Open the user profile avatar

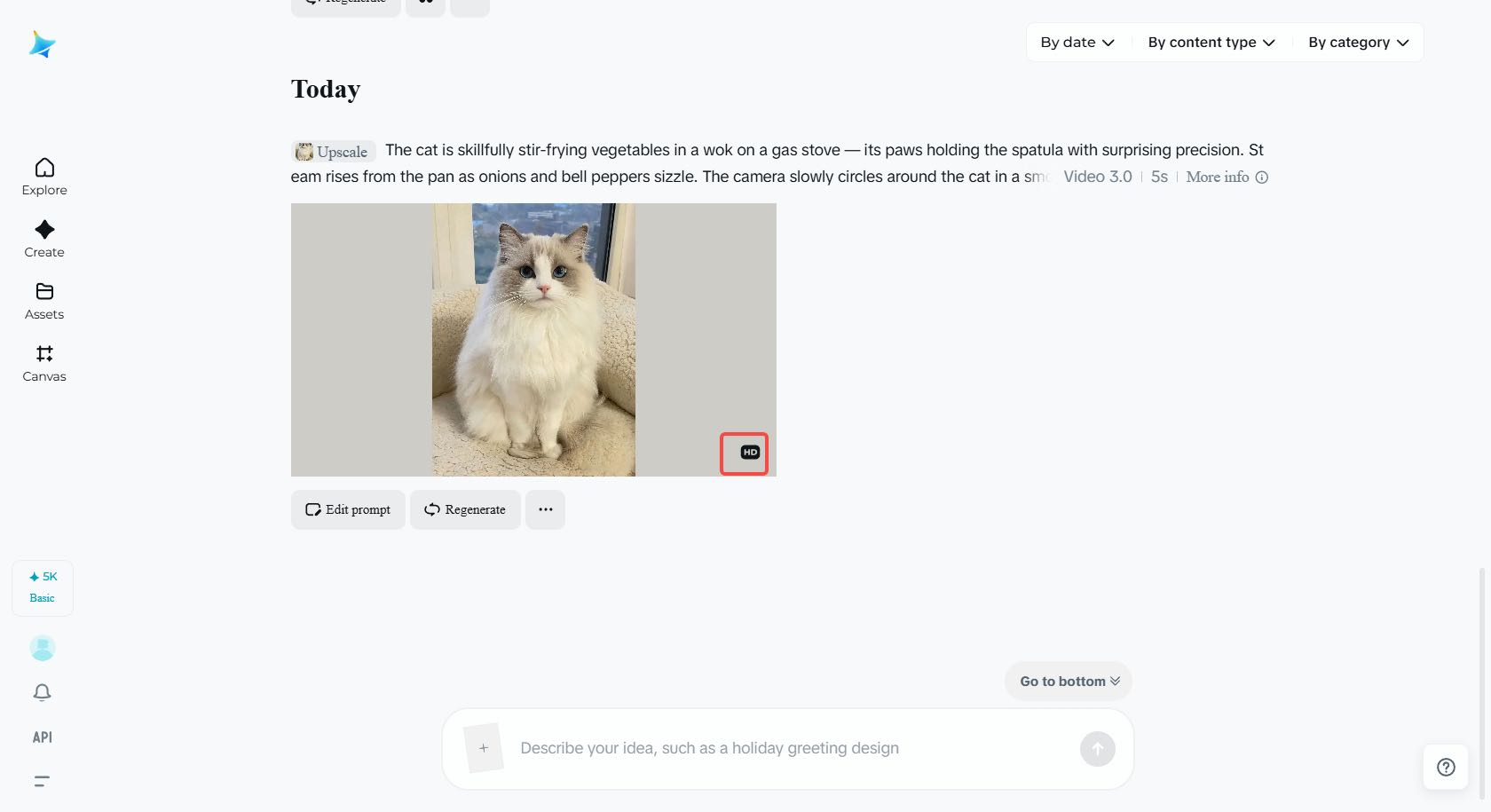[43, 648]
